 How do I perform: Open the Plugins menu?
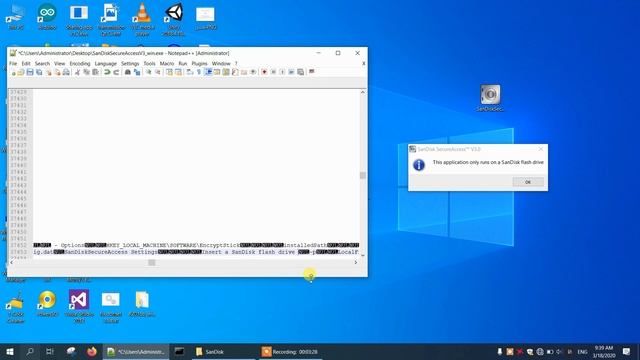click(199, 64)
